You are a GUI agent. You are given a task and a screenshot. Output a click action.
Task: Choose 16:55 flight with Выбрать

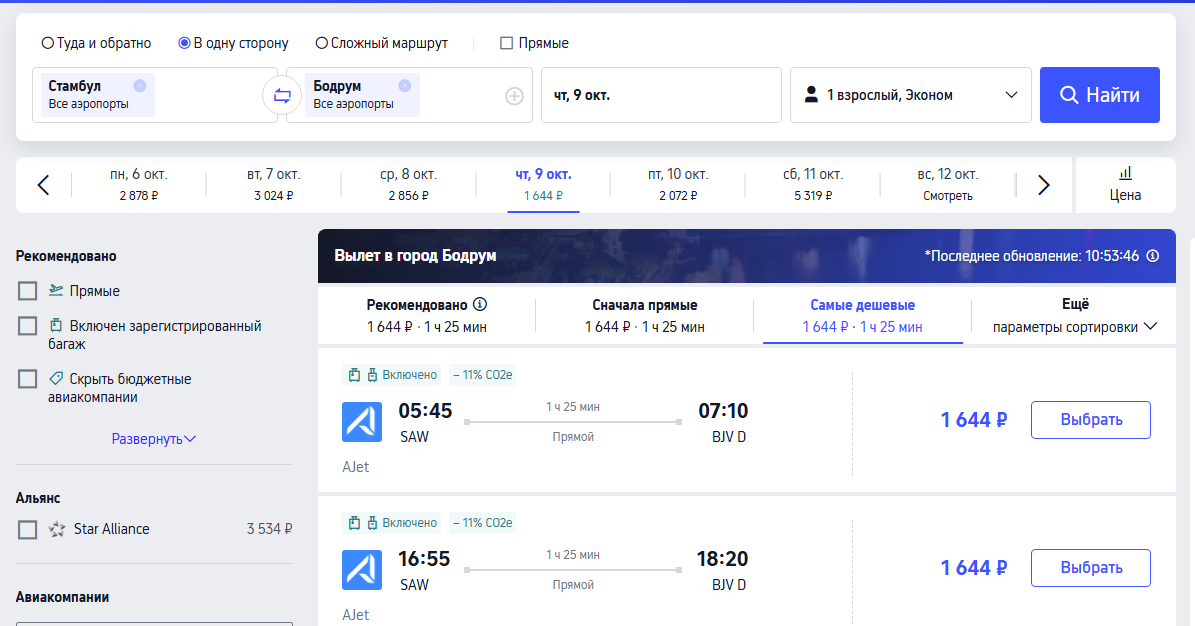[1091, 568]
